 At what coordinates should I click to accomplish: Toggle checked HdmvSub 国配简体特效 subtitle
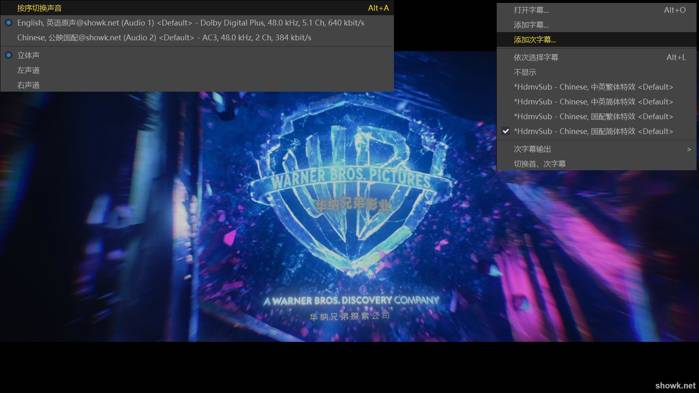tap(596, 131)
